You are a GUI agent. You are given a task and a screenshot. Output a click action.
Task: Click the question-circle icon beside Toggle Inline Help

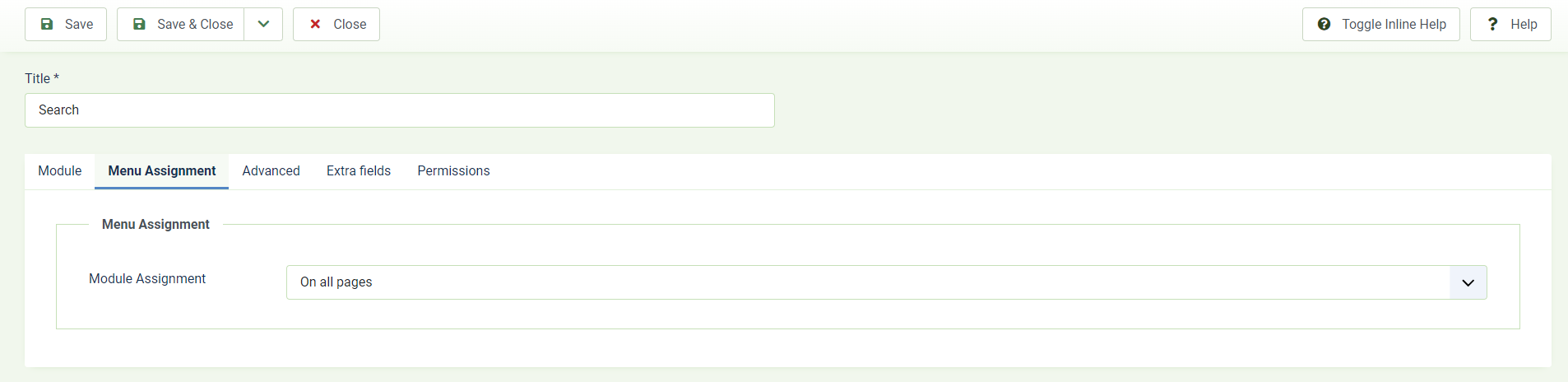(x=1324, y=25)
